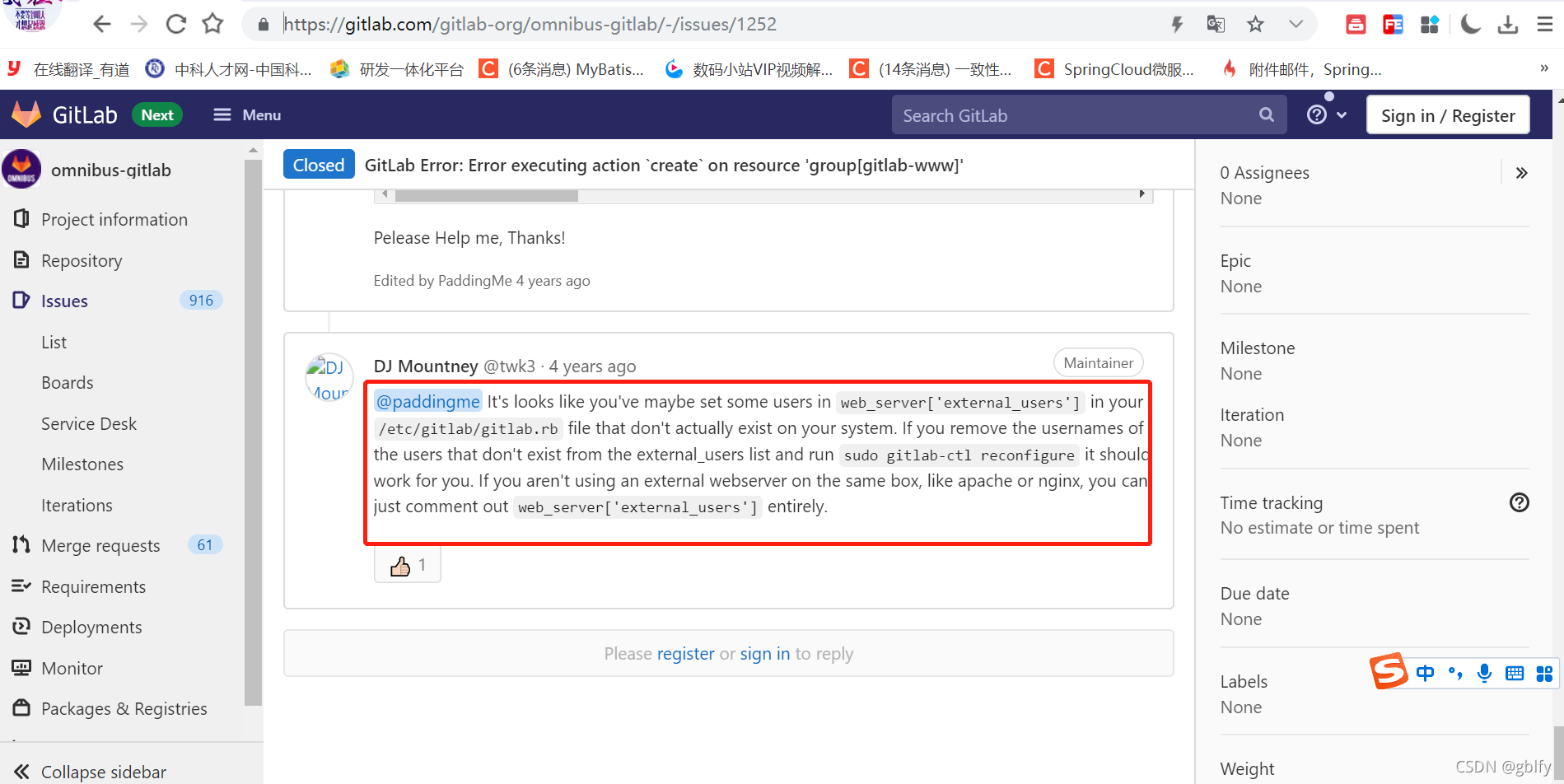This screenshot has height=784, width=1564.
Task: Open the red extension icon in the browser toolbar
Action: (x=1356, y=25)
